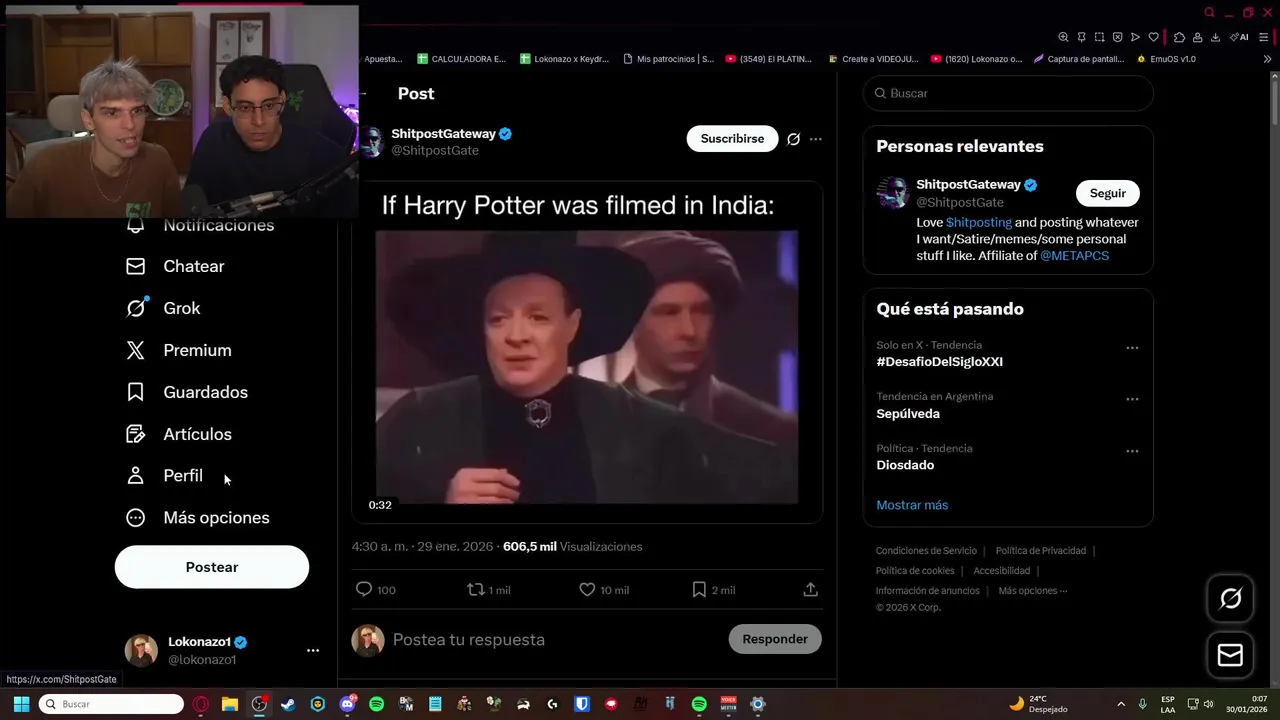
Task: Open ShitpostGateway profile name link
Action: click(x=443, y=133)
